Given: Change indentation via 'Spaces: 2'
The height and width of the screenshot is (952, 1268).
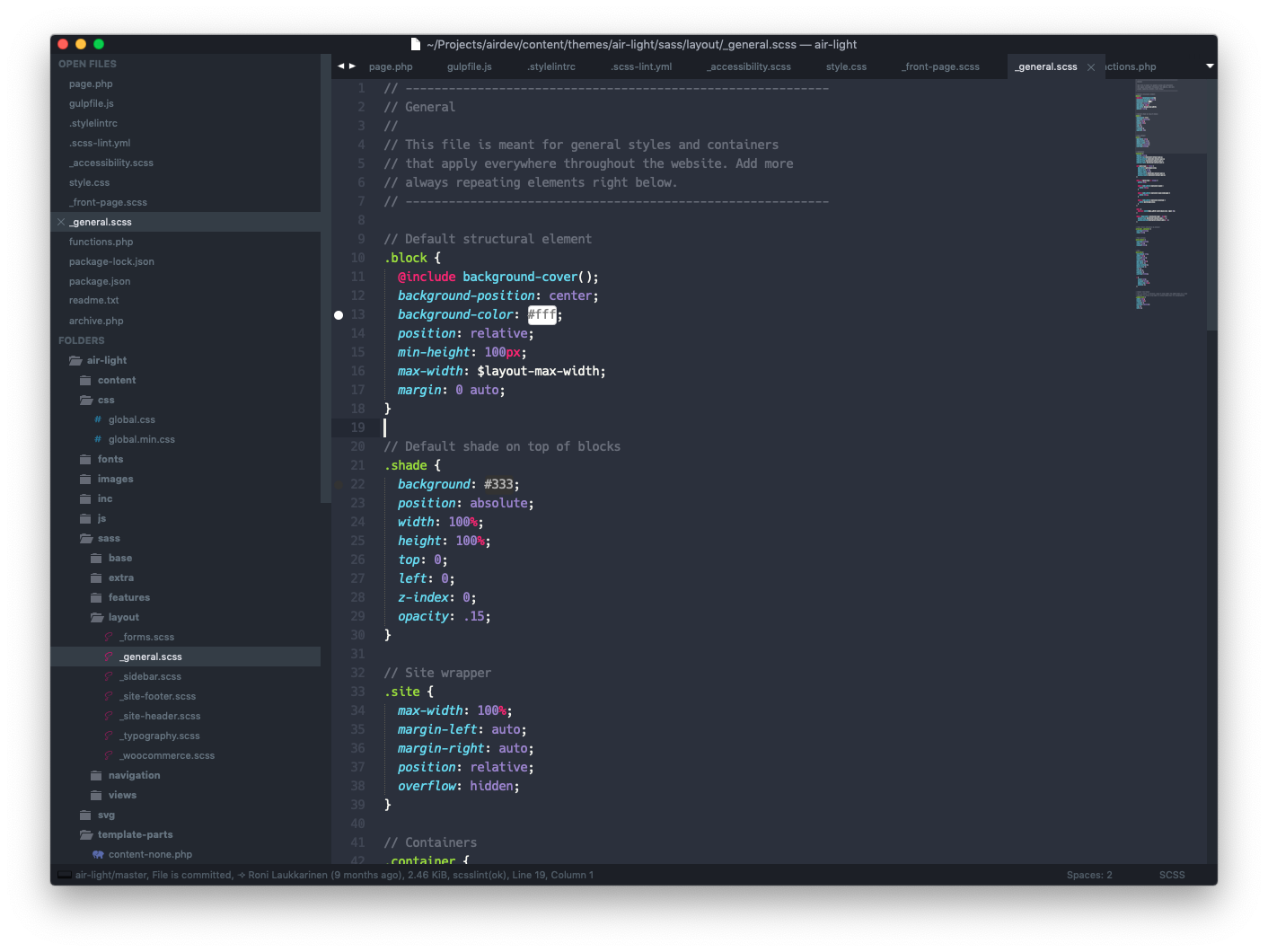Looking at the screenshot, I should coord(1089,875).
